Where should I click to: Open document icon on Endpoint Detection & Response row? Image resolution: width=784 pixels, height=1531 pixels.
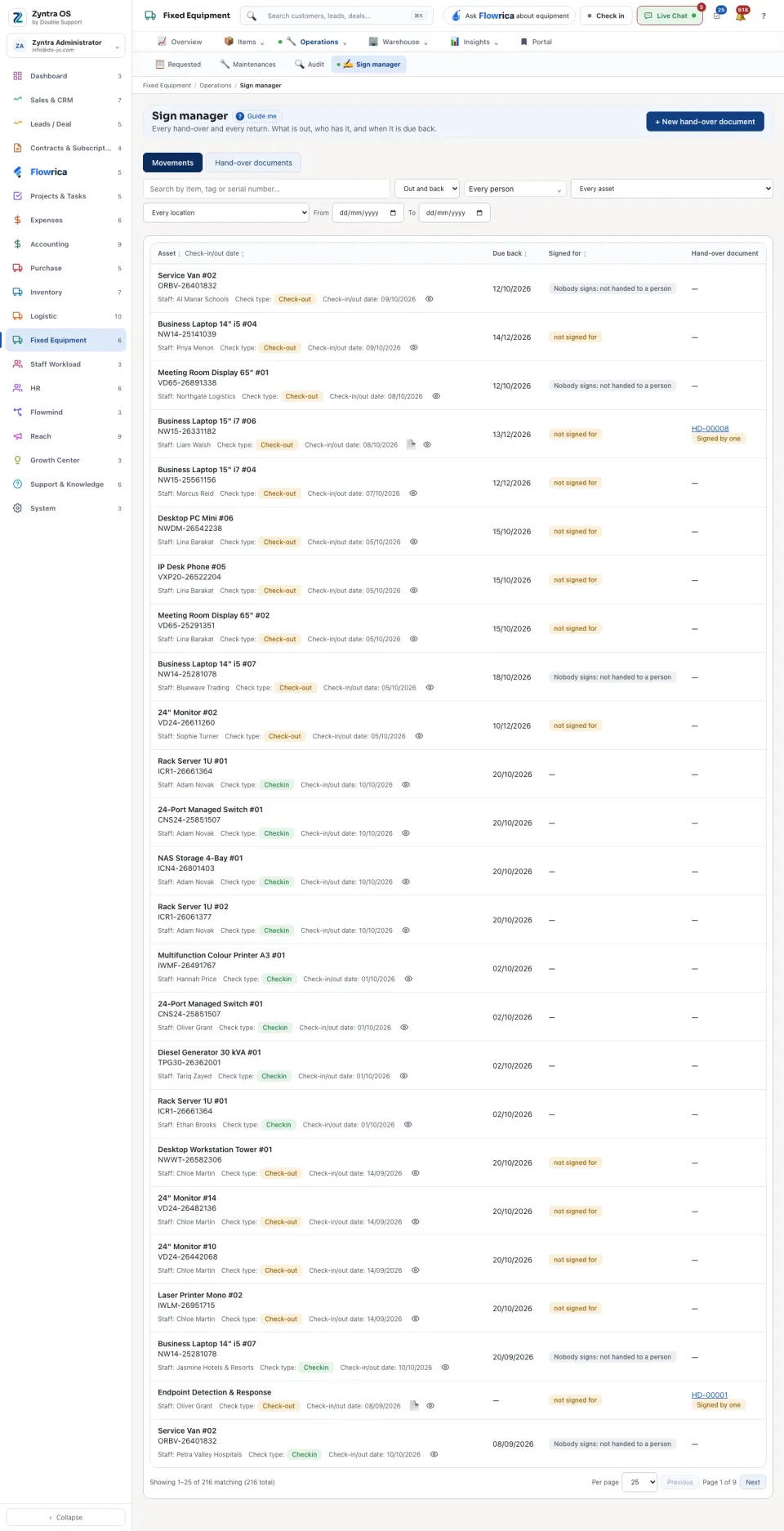tap(414, 1406)
